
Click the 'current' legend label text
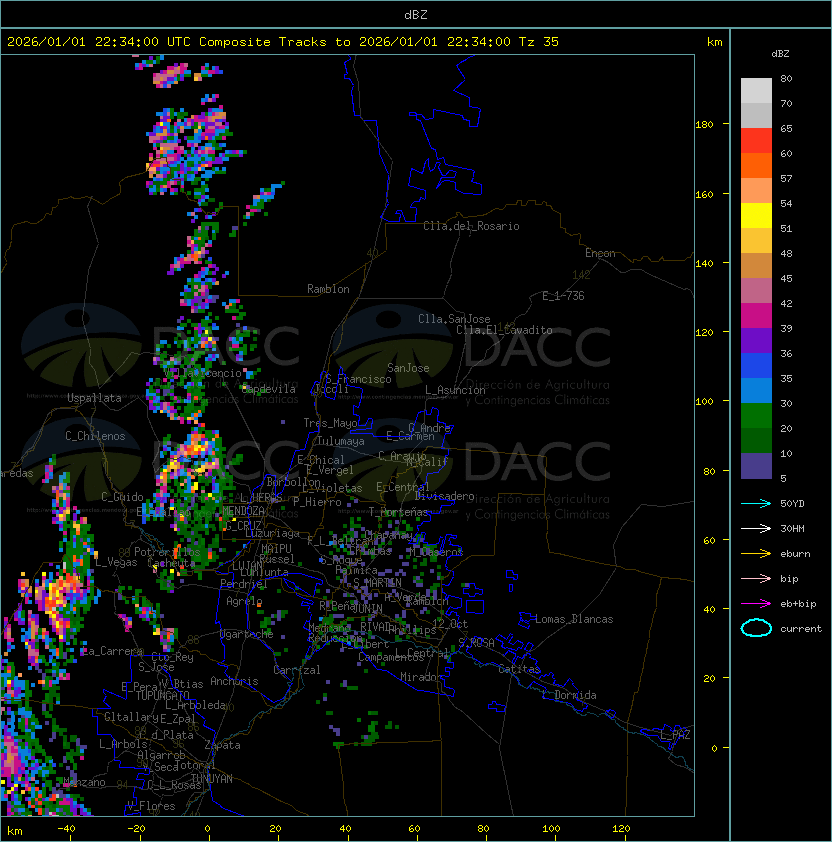[801, 629]
